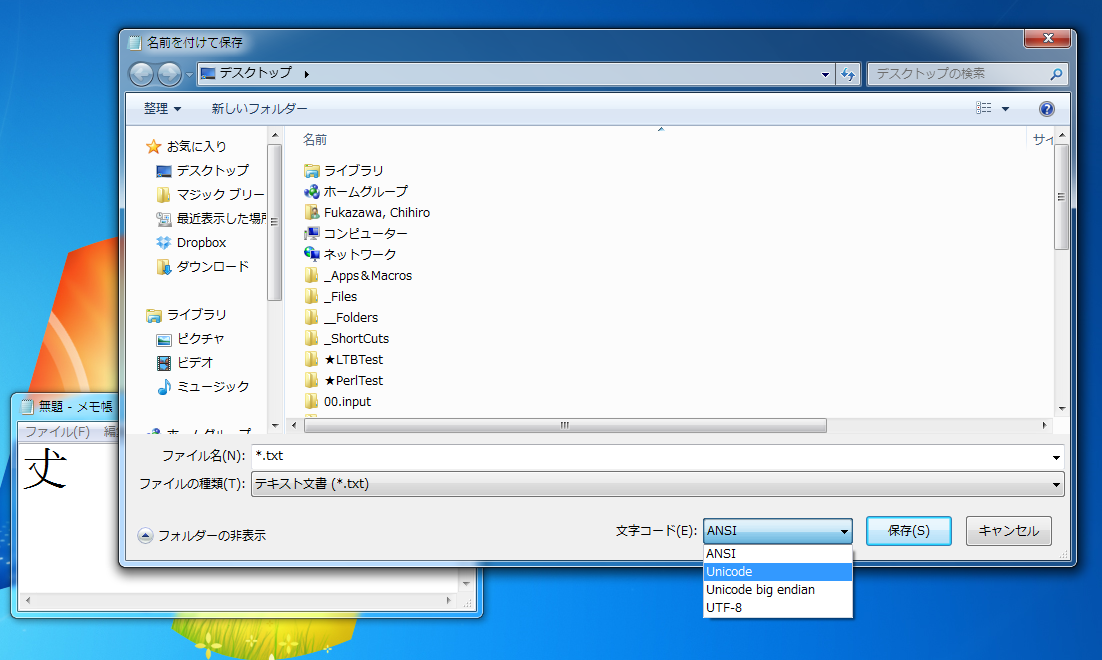
Task: Click the ライブラリ icon in file list
Action: point(311,171)
